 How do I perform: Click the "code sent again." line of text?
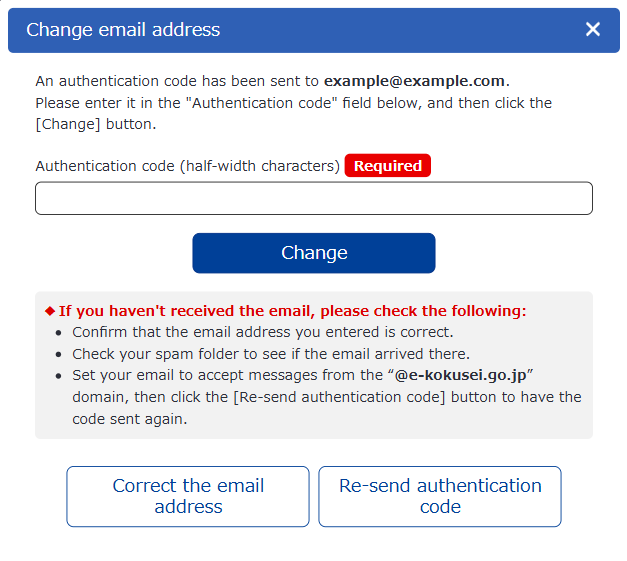[130, 419]
